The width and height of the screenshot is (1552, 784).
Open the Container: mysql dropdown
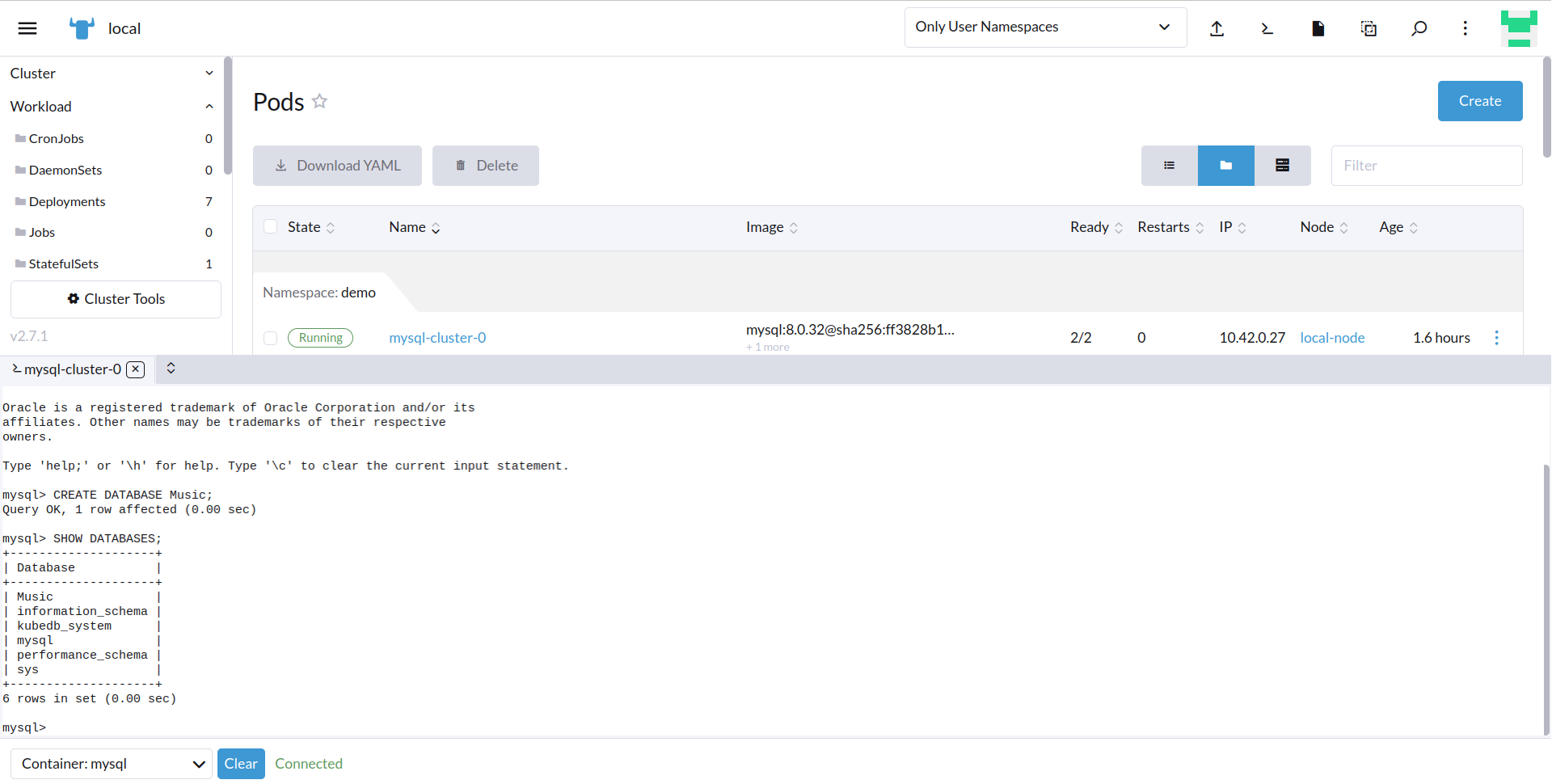(111, 763)
